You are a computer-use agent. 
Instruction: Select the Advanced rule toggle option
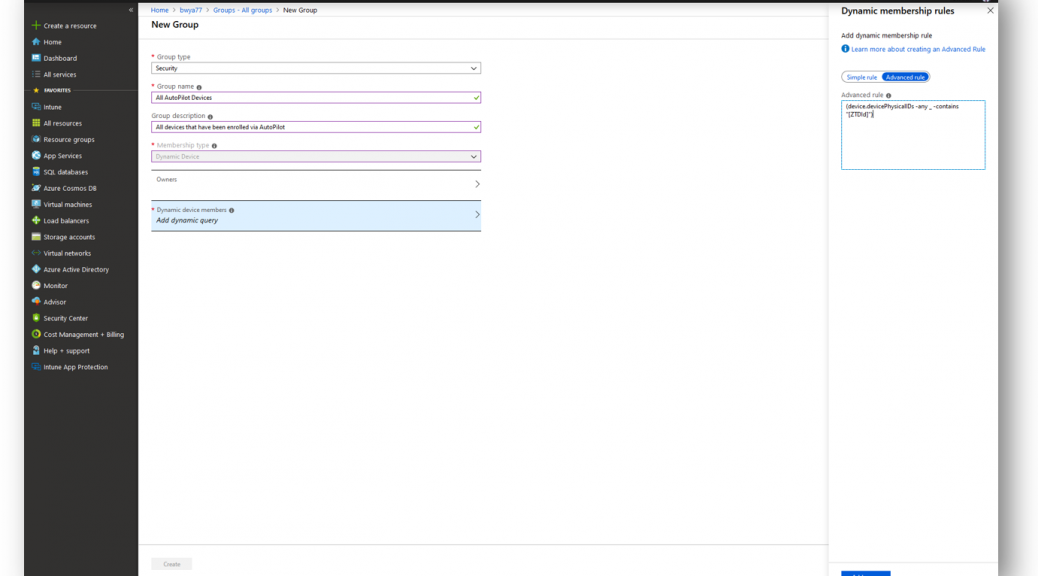pos(905,77)
